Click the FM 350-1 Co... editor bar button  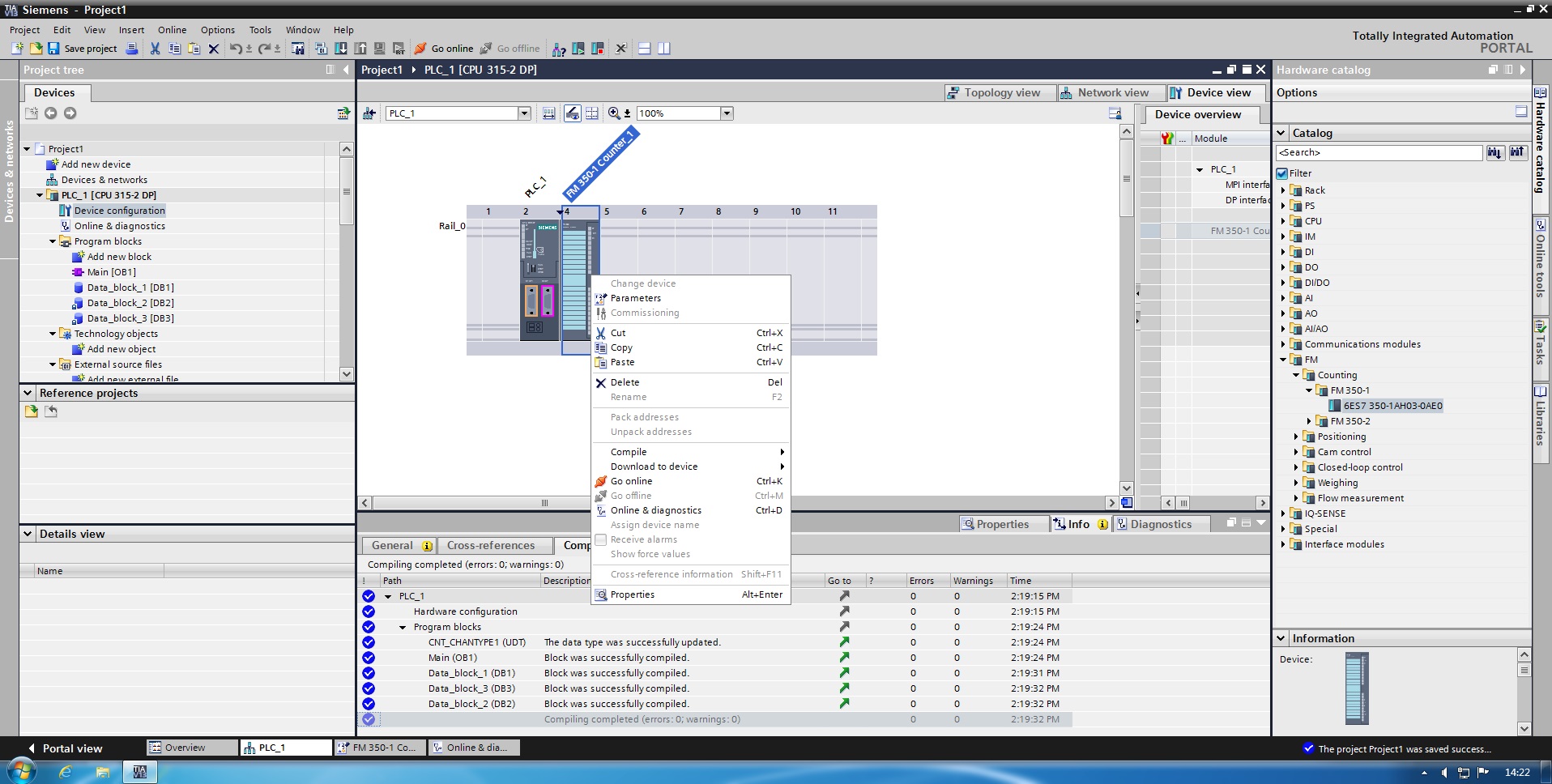[x=380, y=748]
